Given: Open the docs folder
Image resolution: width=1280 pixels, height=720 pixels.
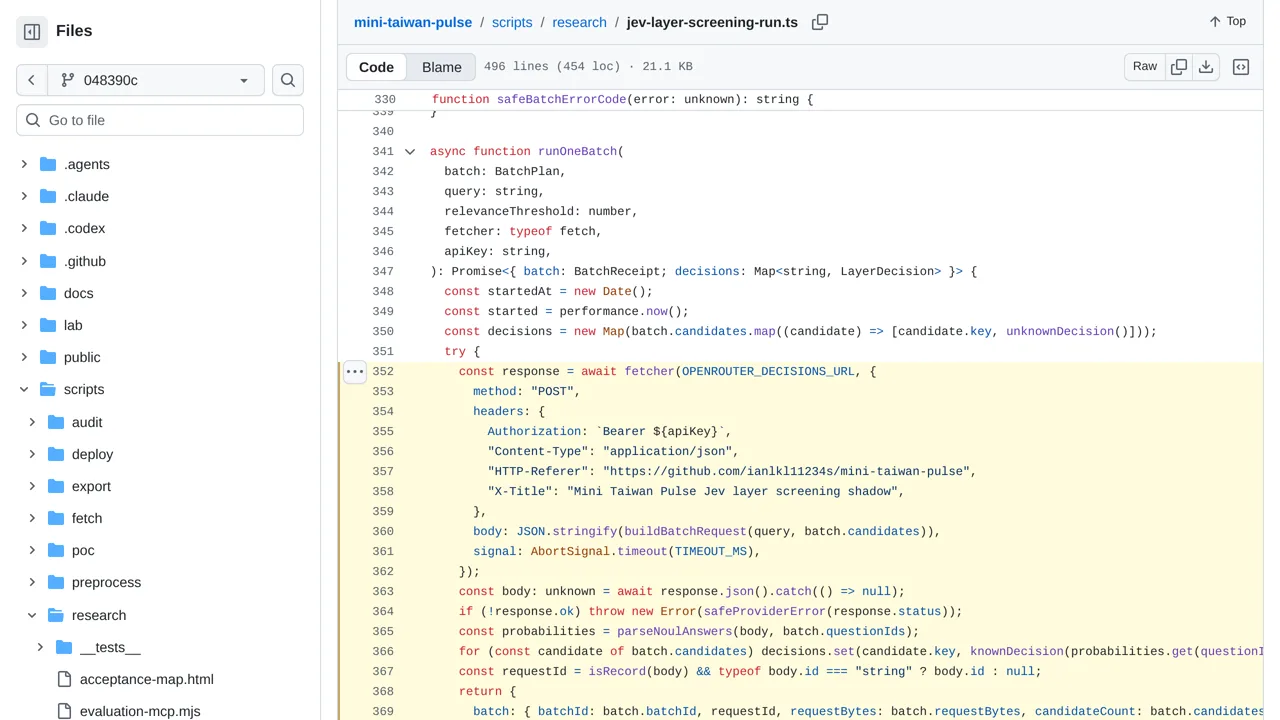Looking at the screenshot, I should point(78,293).
